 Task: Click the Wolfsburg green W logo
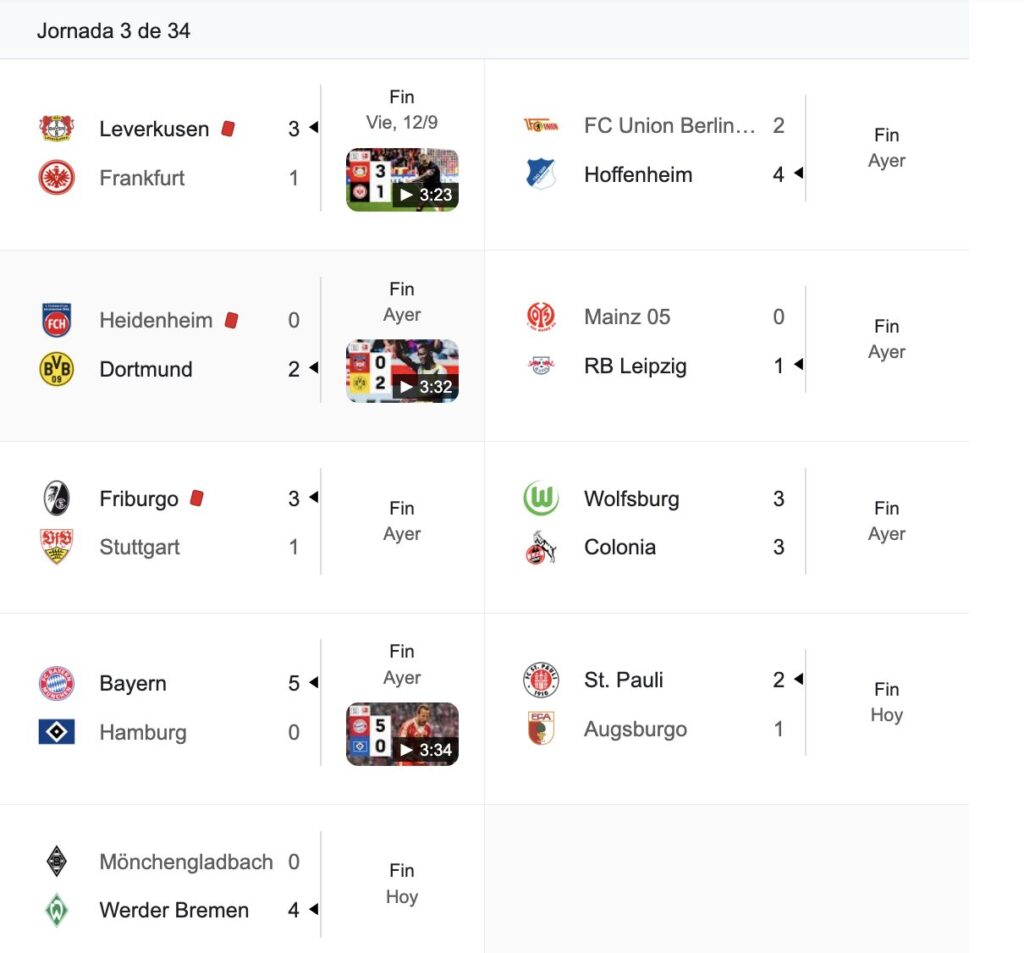point(541,499)
